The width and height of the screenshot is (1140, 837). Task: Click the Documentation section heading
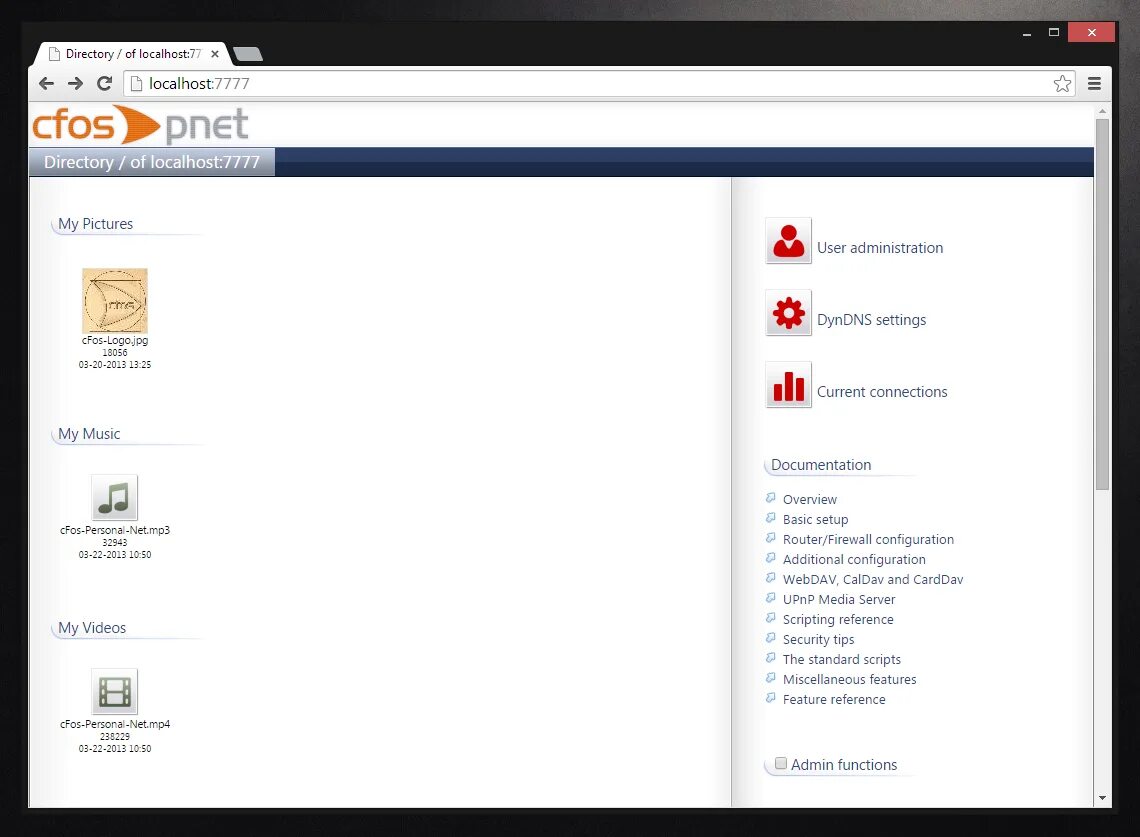click(821, 465)
